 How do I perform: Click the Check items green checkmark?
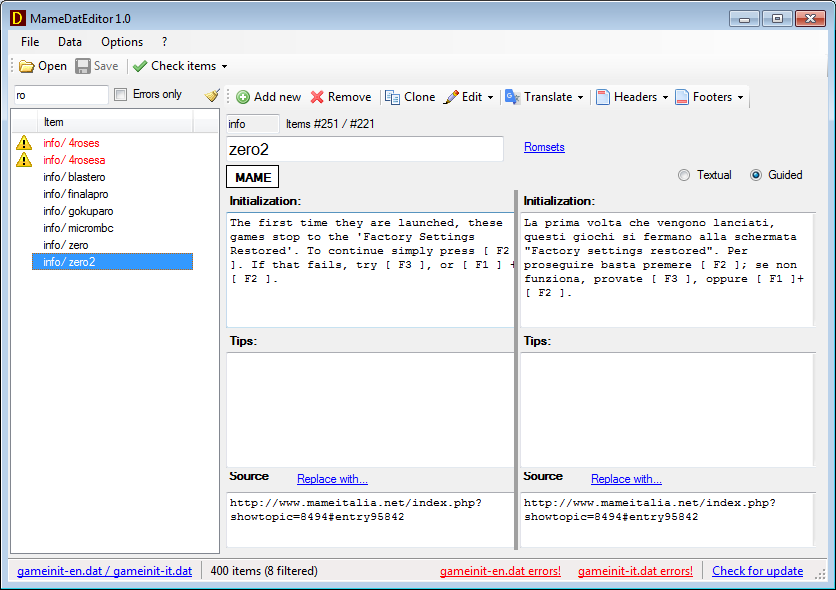(140, 66)
